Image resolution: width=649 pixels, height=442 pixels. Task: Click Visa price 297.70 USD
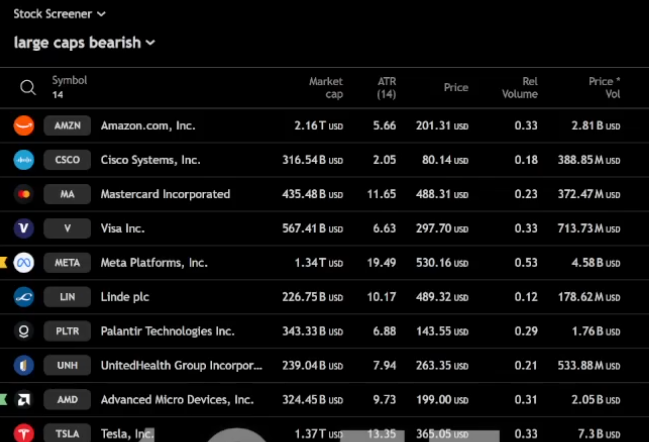[x=442, y=228]
